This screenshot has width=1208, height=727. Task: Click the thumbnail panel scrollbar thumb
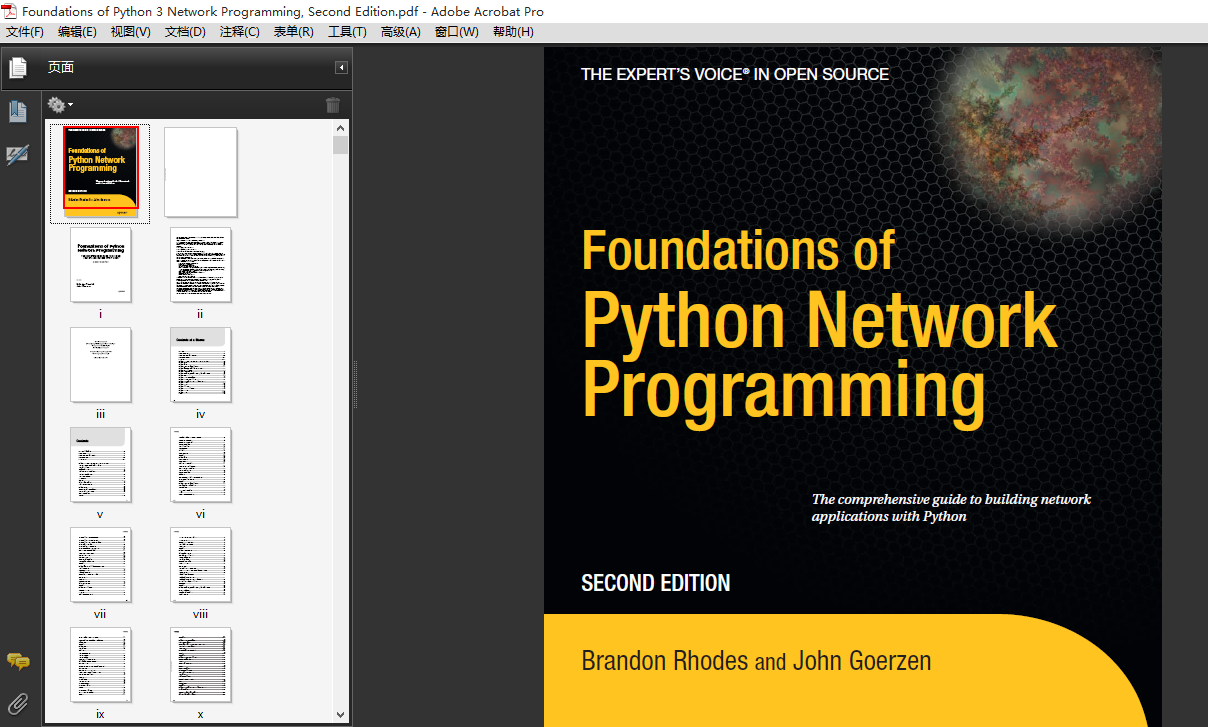(340, 146)
